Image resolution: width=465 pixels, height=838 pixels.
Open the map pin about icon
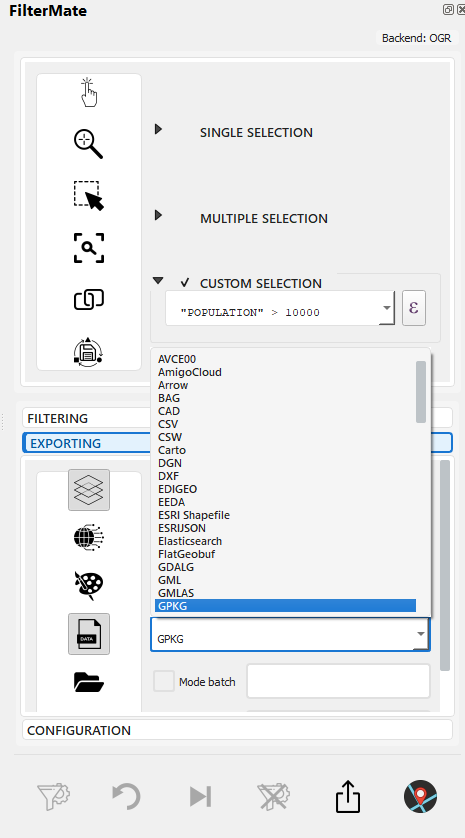421,797
